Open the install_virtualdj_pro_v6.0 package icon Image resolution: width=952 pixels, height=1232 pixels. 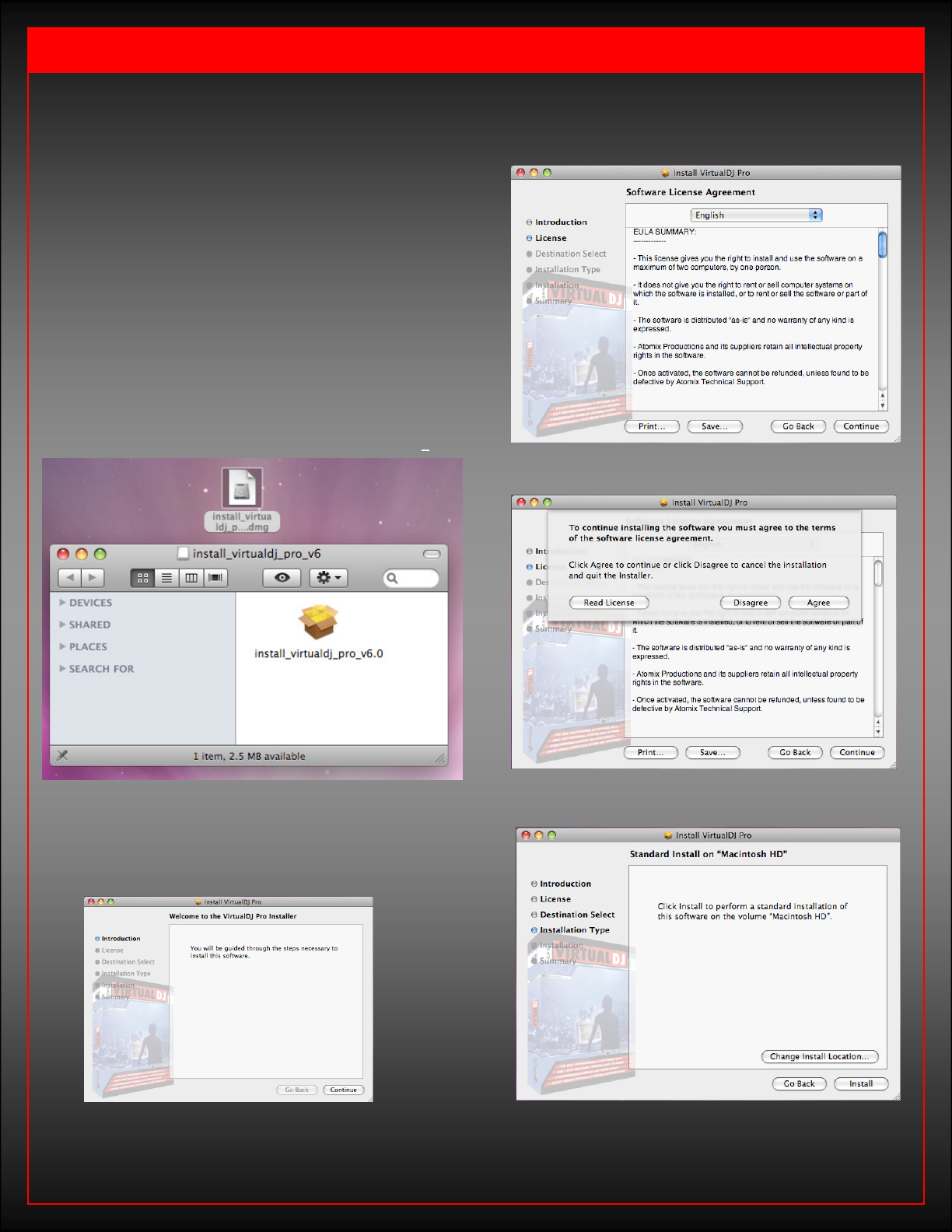[318, 621]
